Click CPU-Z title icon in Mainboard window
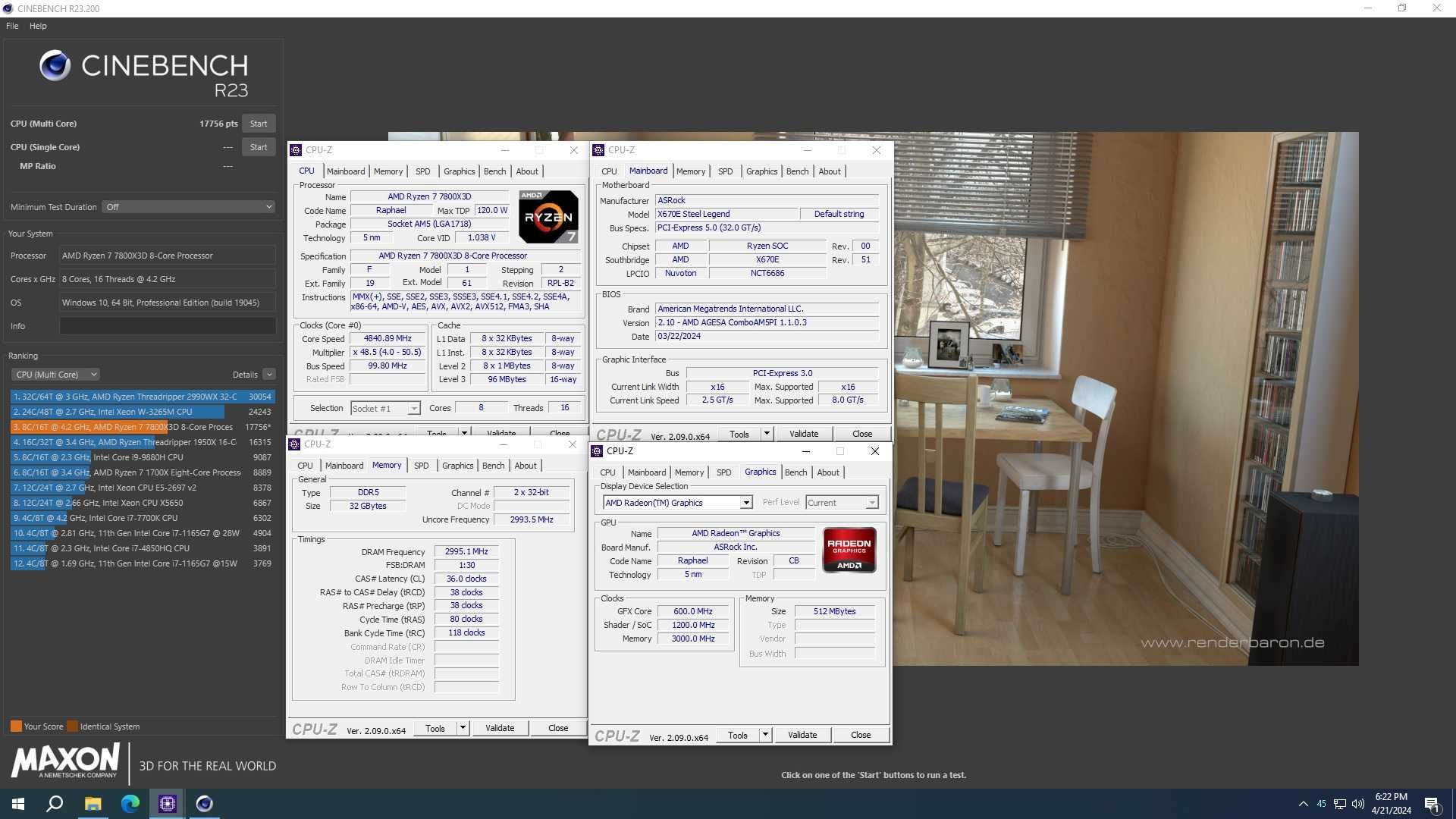 pyautogui.click(x=598, y=150)
